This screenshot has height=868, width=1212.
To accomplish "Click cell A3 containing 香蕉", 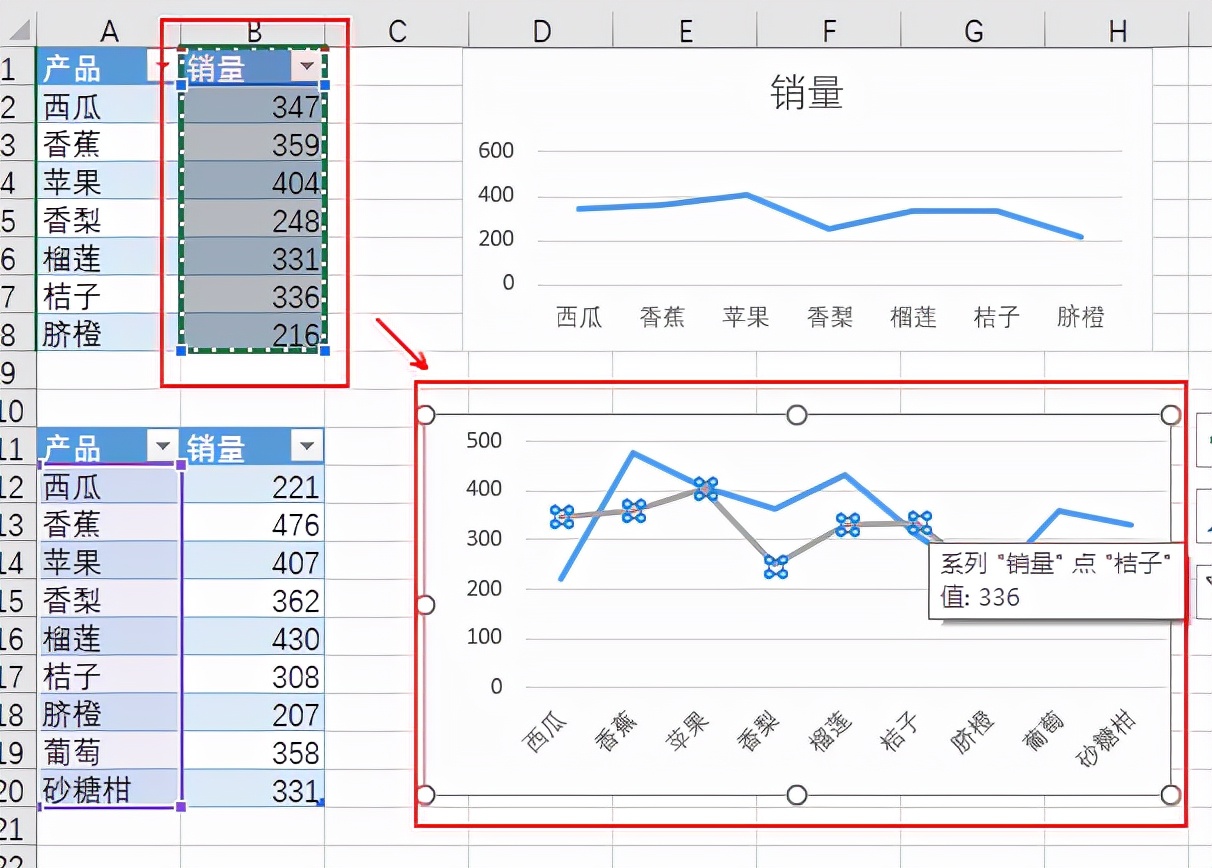I will point(109,143).
